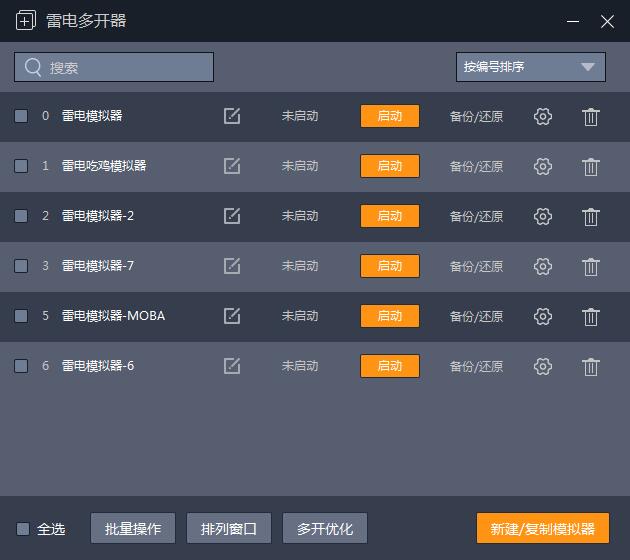Click 启动 for 雷电模拟器 row 0
Viewport: 630px width, 560px height.
(390, 116)
